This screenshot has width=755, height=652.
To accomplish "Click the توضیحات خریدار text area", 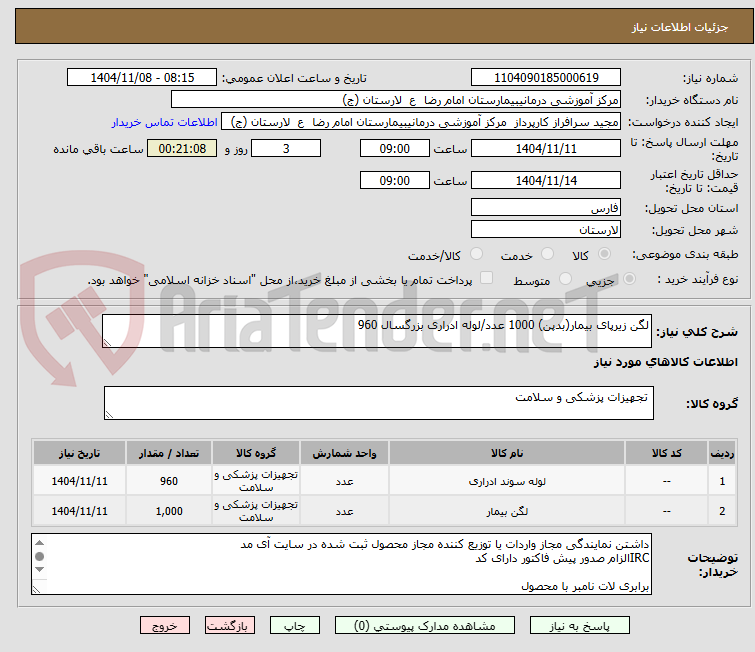I will [x=341, y=564].
